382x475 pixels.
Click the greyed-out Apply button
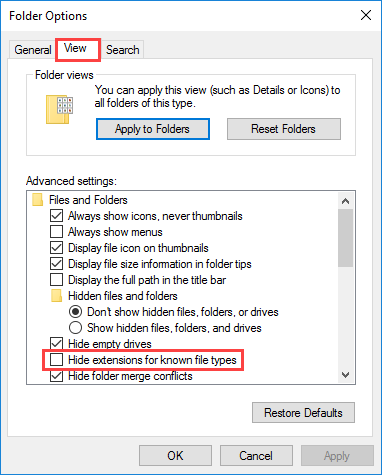(x=337, y=456)
